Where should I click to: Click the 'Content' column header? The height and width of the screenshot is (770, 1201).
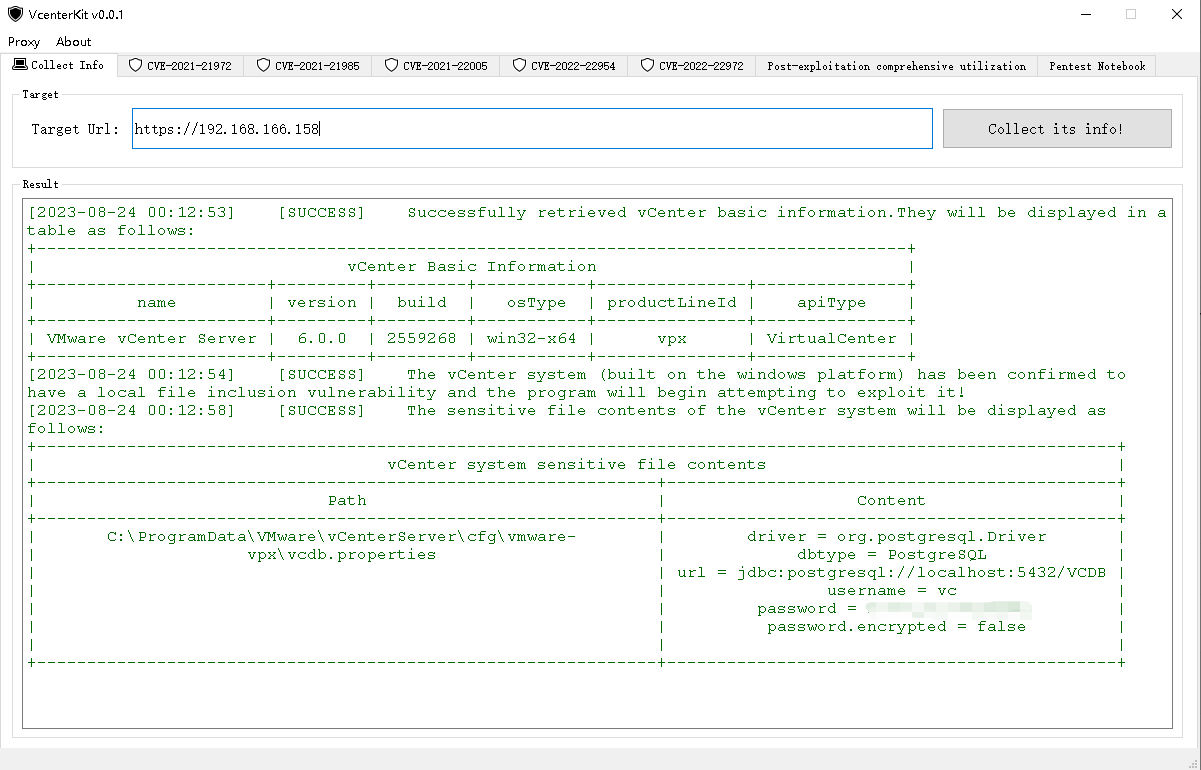[892, 501]
